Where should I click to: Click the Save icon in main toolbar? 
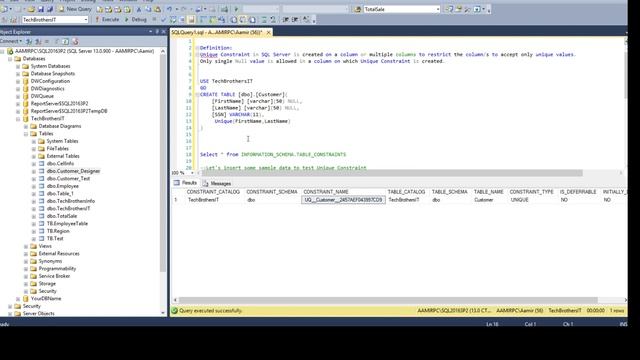point(41,9)
